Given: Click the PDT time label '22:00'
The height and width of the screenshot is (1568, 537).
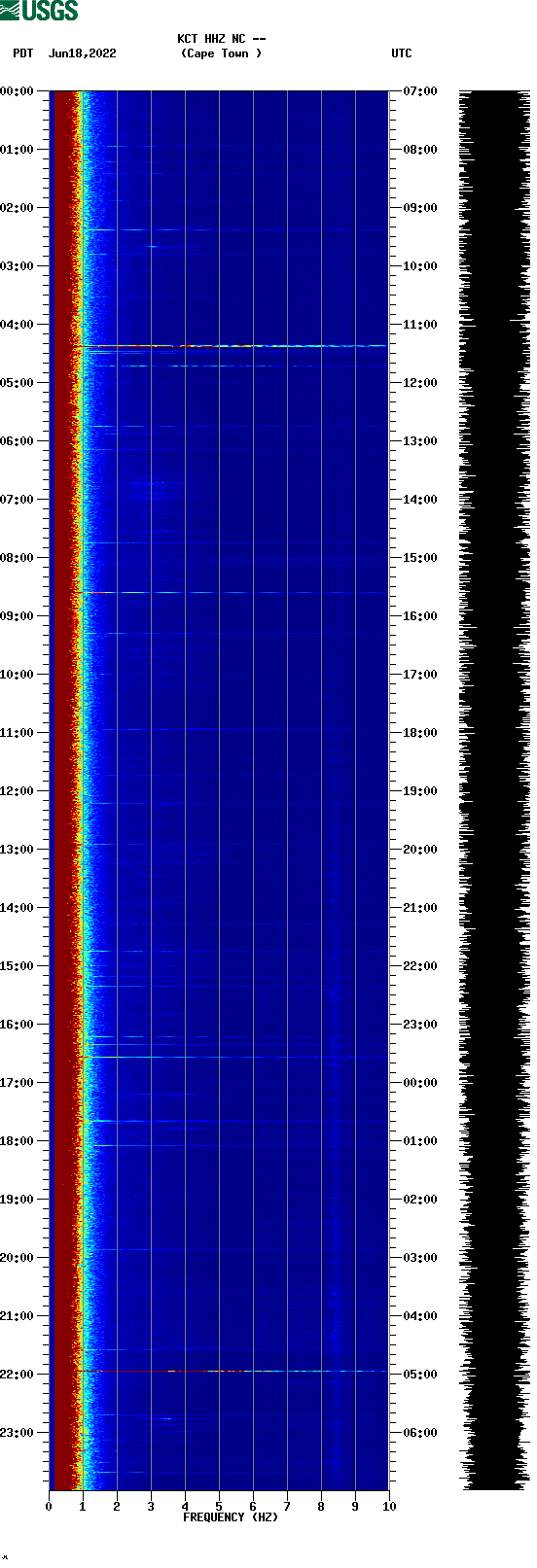Looking at the screenshot, I should tap(18, 1375).
